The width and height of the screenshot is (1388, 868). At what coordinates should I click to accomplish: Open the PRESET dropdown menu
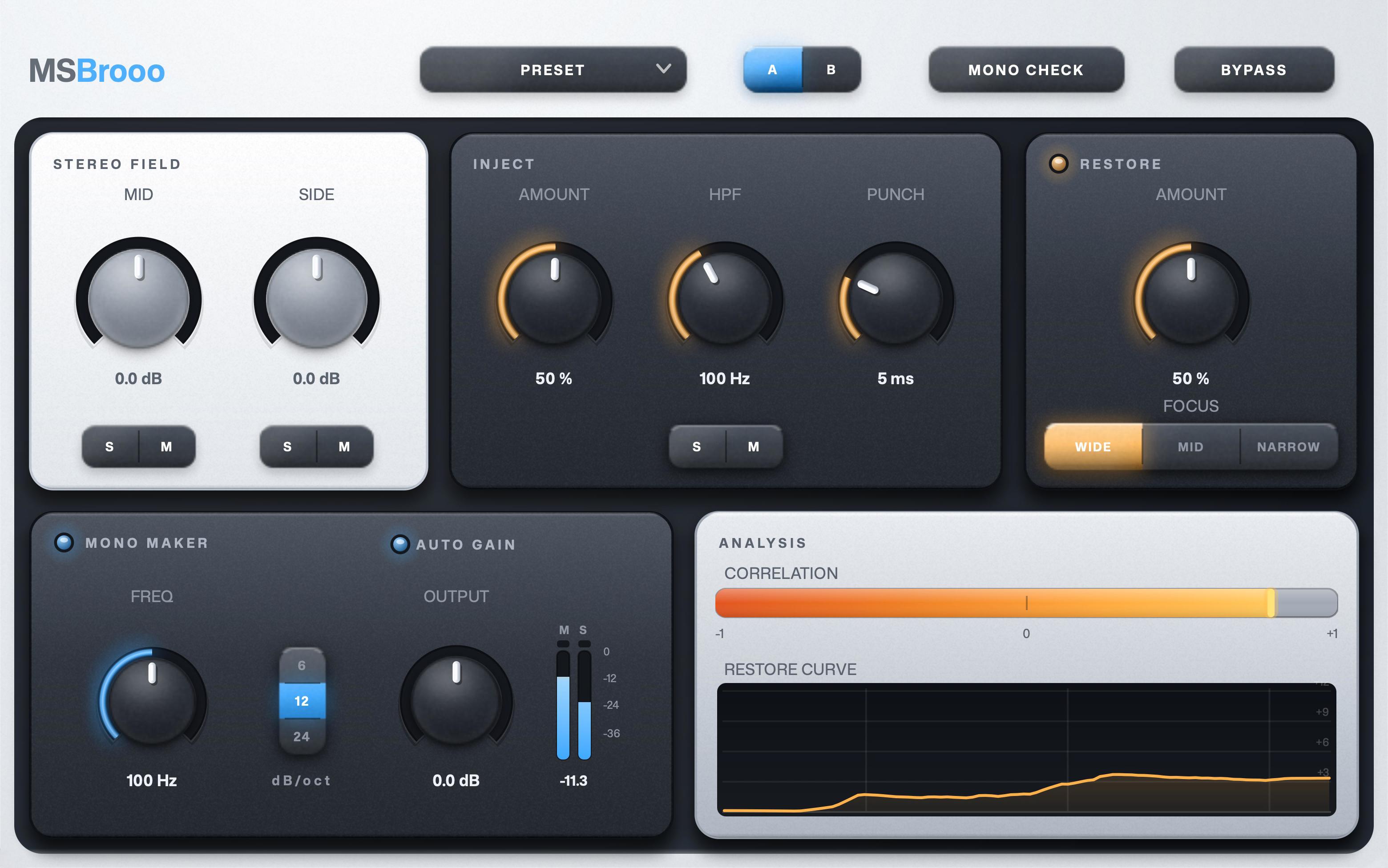click(553, 69)
